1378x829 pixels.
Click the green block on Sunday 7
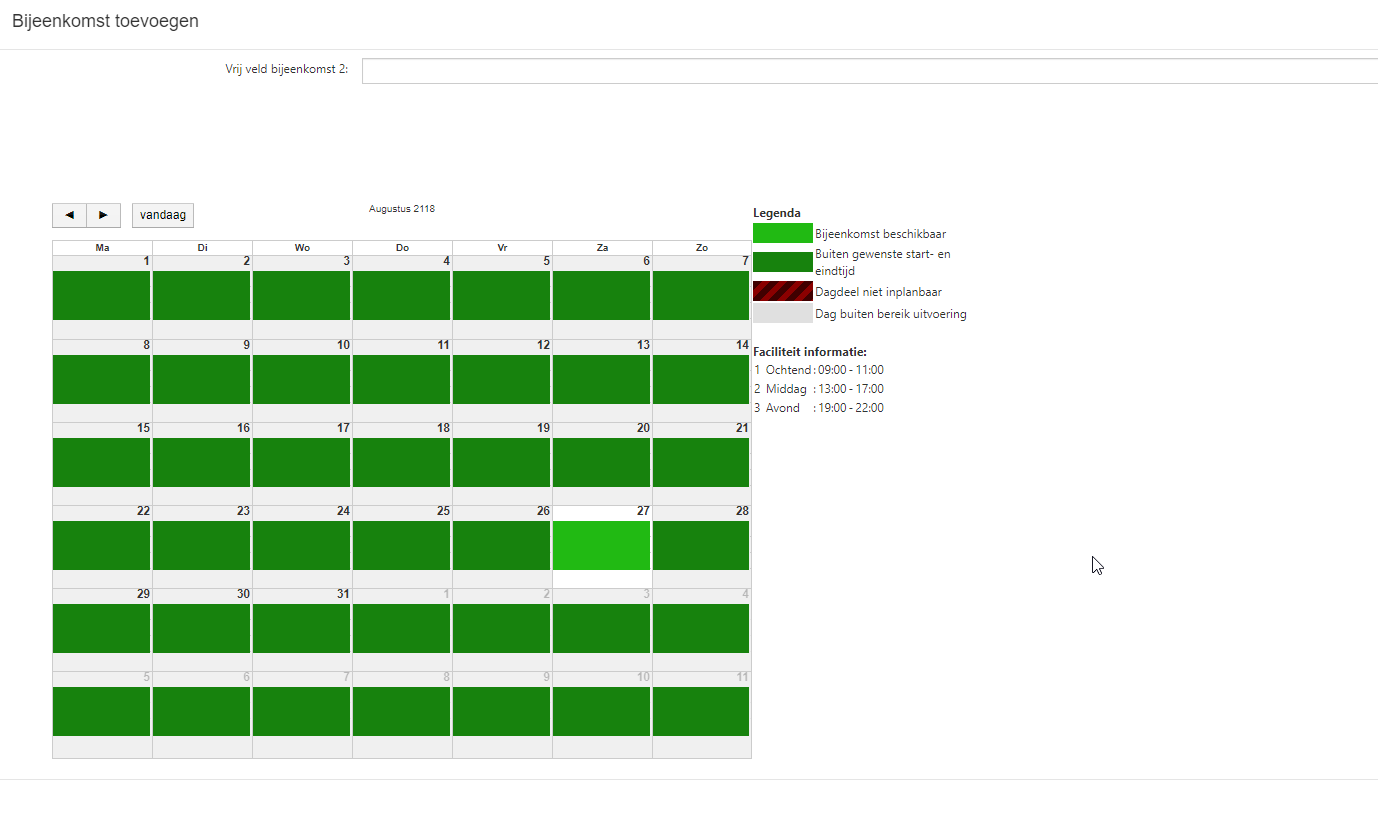point(701,295)
